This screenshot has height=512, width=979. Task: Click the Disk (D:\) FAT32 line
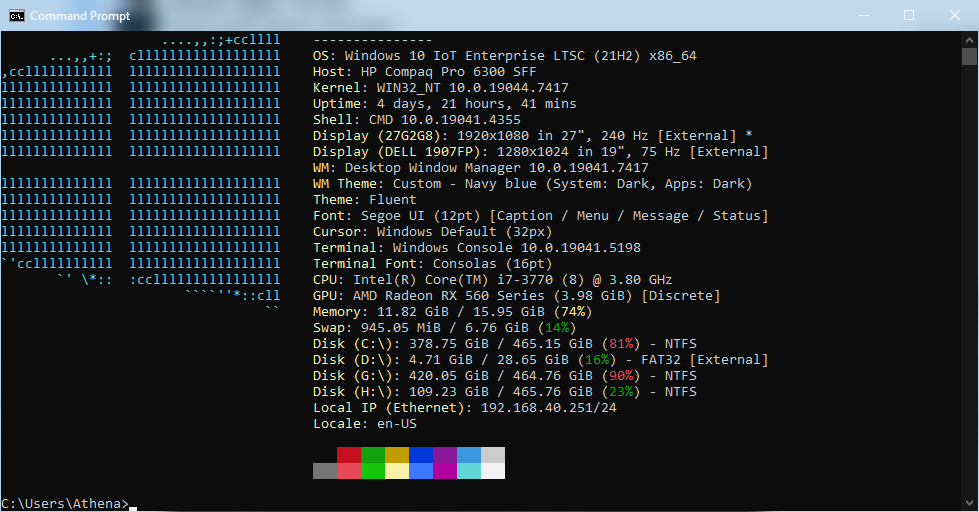541,360
